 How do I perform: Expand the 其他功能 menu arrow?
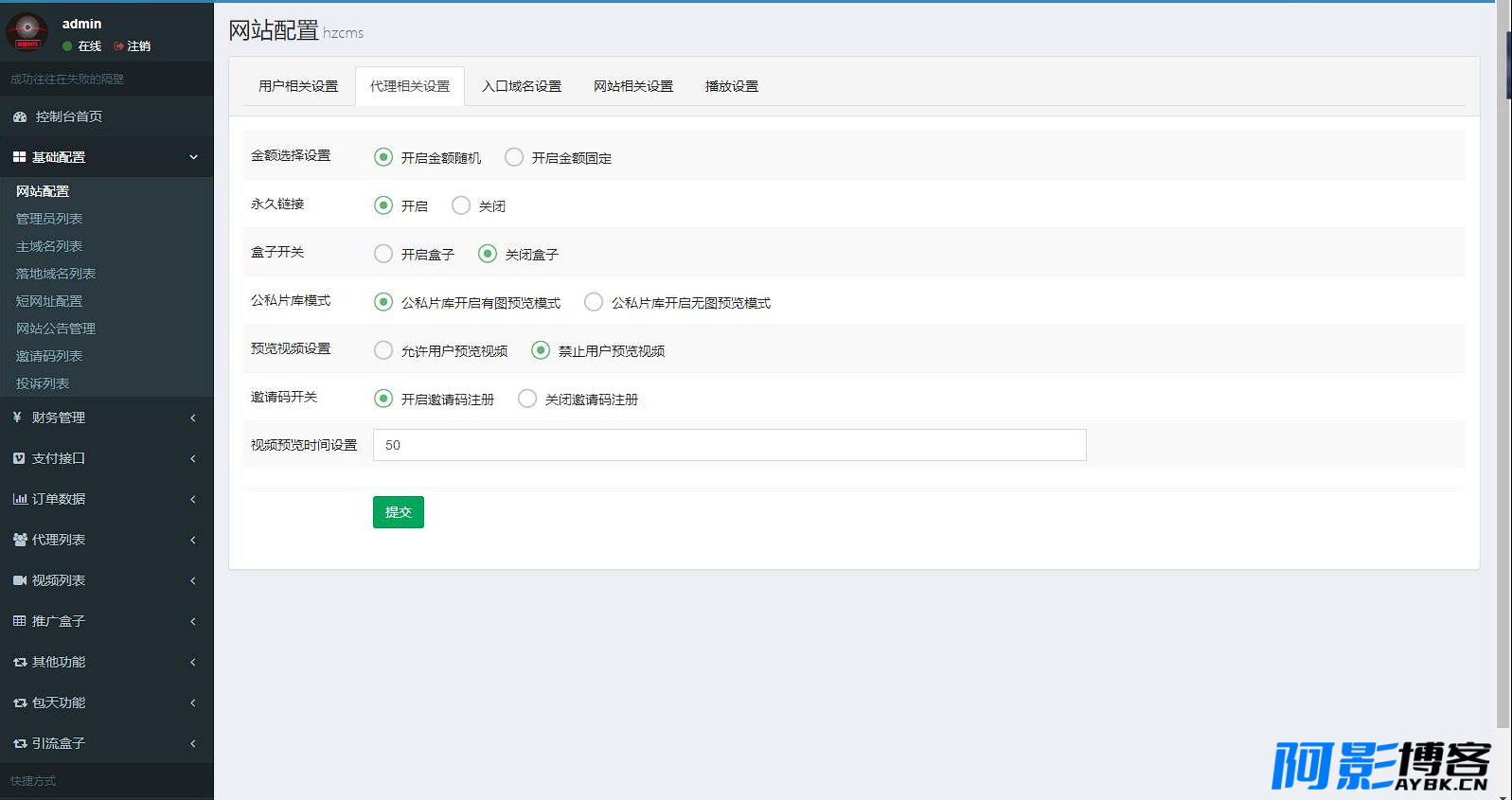pos(193,662)
